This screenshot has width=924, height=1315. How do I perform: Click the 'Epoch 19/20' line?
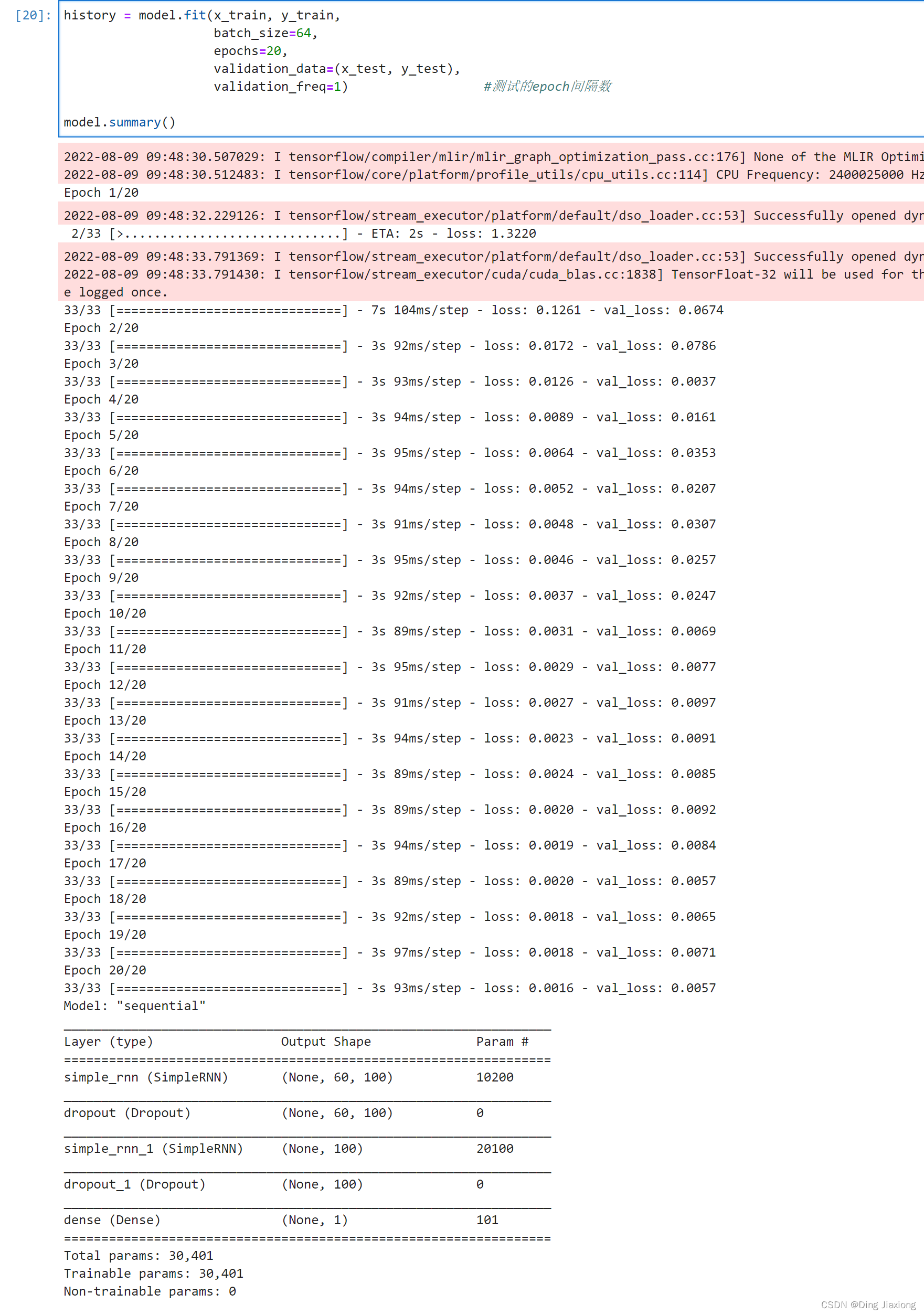(x=105, y=935)
